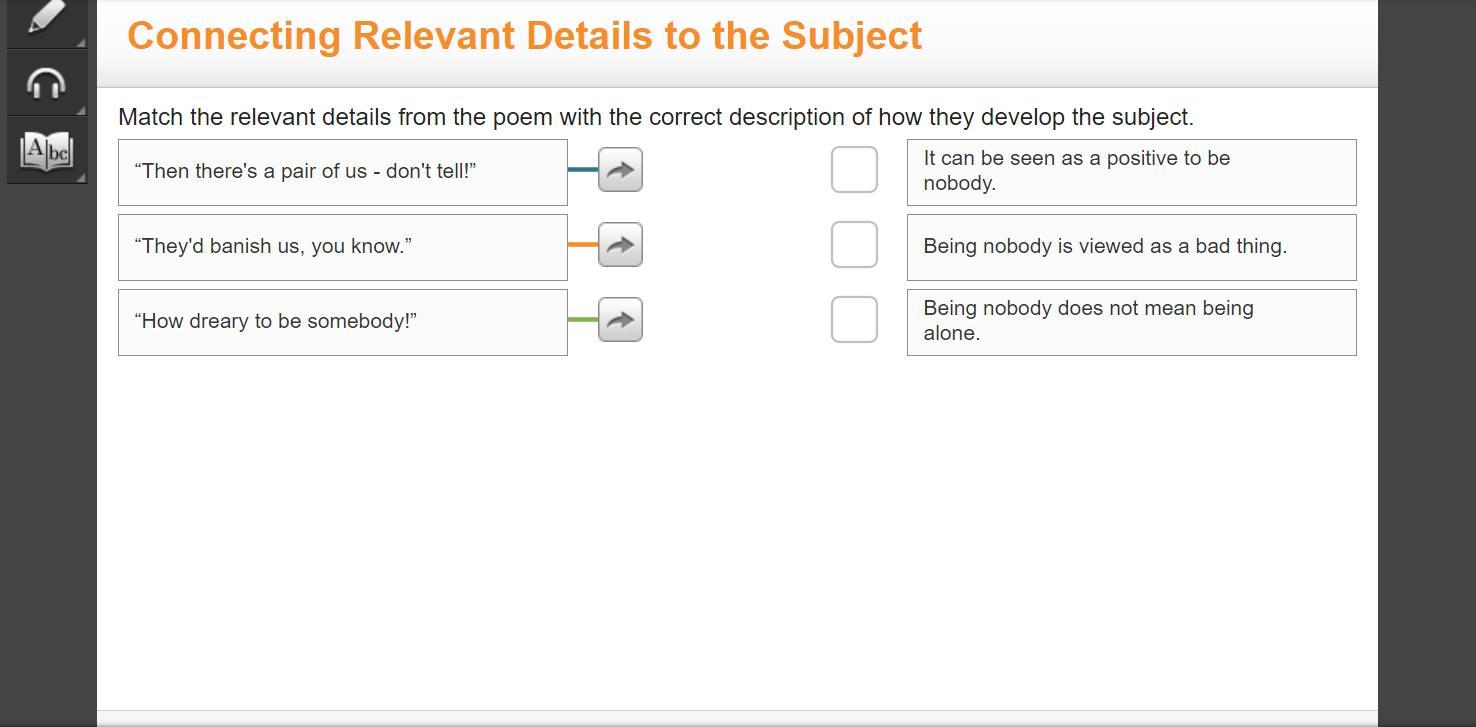
Task: Check box next to "It can be seen as a positive"
Action: [x=854, y=170]
